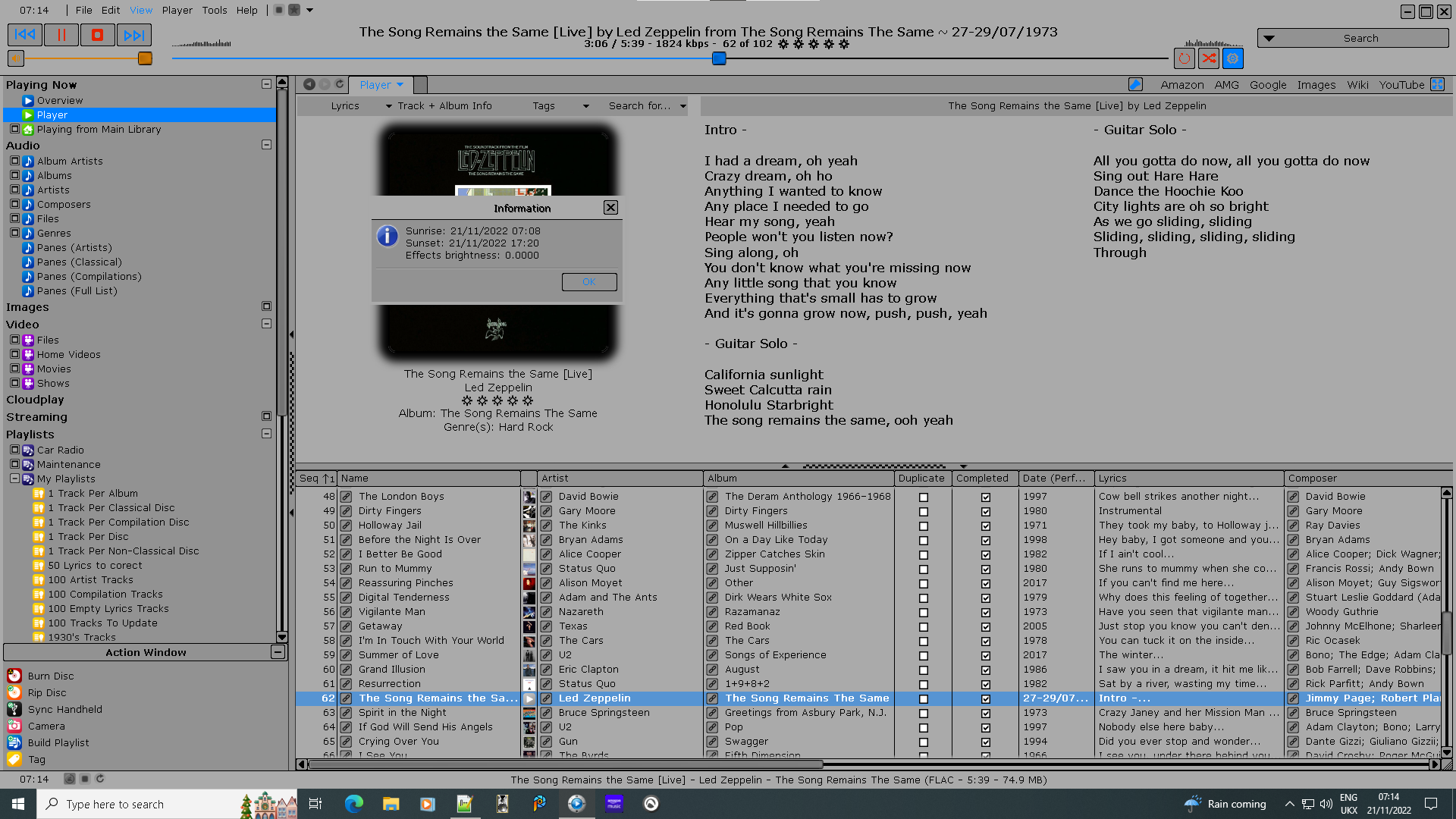Screen dimensions: 1456x819
Task: Open File Explorer from taskbar
Action: click(391, 804)
